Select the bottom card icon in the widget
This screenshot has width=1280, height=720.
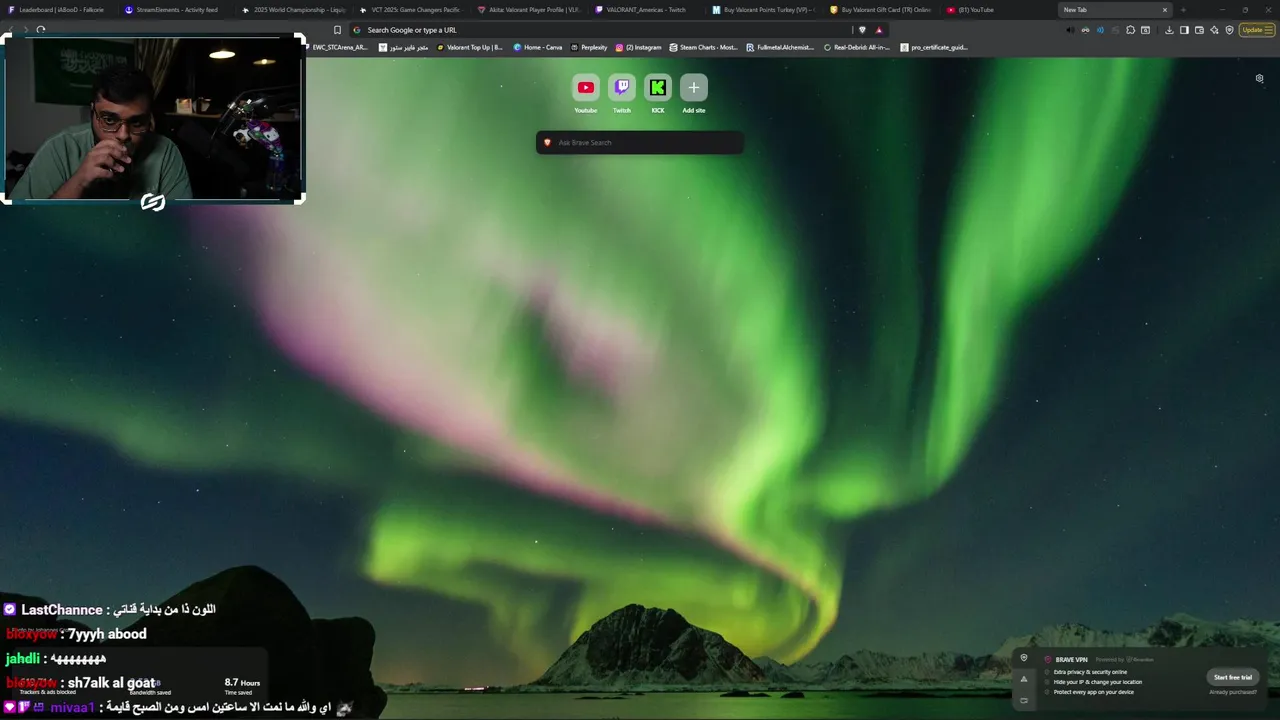point(1024,700)
